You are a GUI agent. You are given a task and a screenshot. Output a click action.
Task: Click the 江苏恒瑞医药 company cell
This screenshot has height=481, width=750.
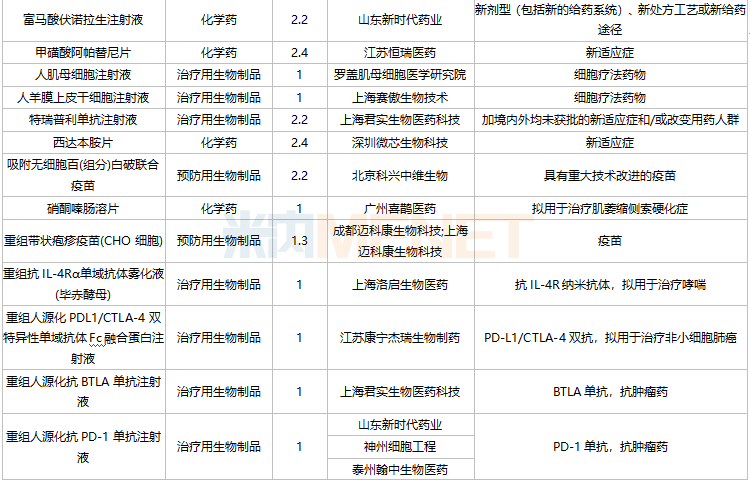click(399, 52)
